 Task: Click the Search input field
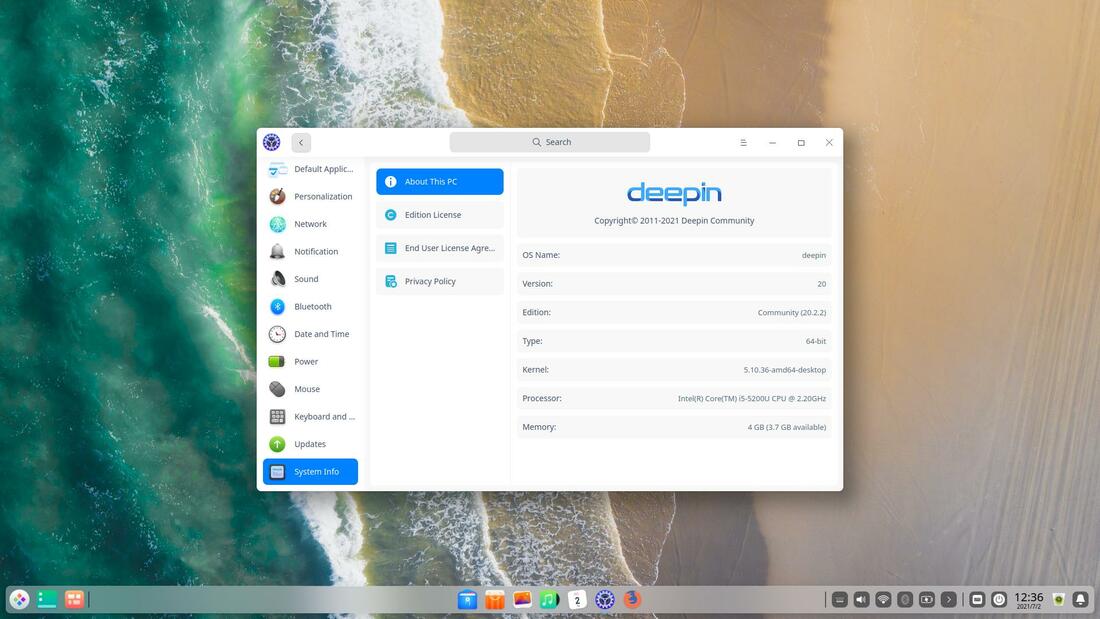click(550, 142)
